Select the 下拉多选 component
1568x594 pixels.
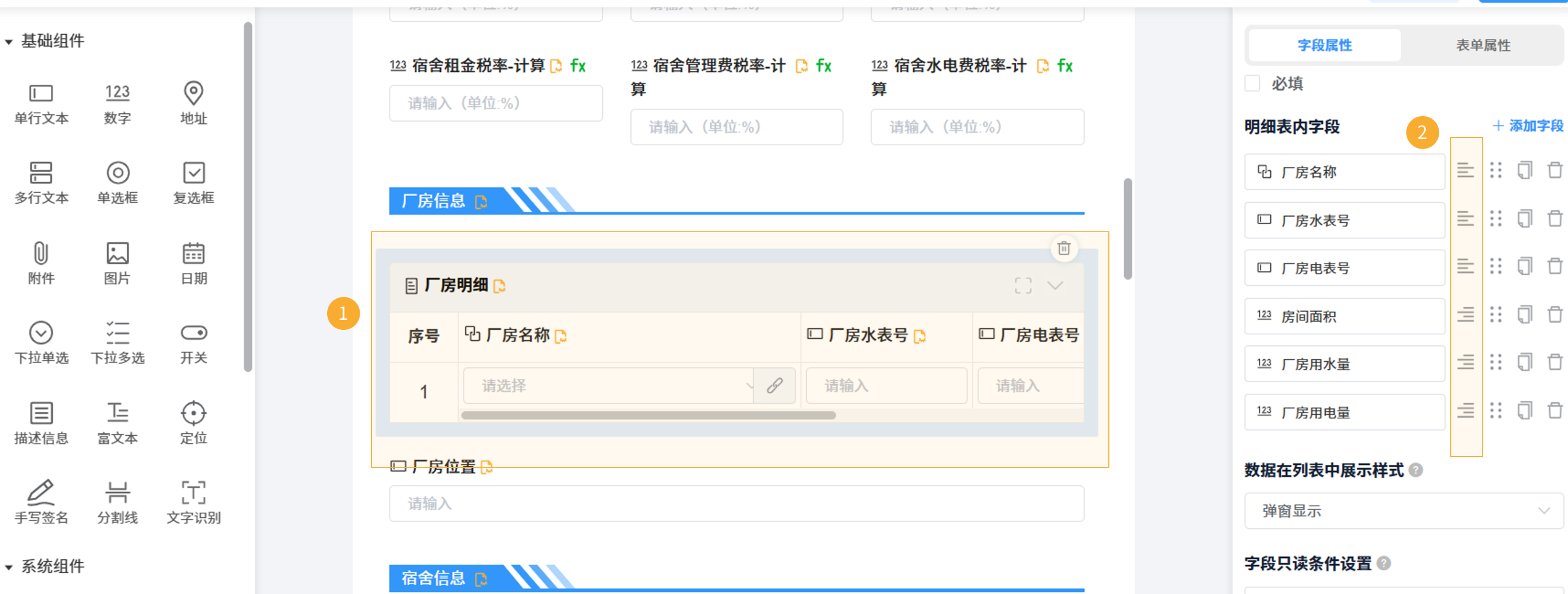pos(118,343)
